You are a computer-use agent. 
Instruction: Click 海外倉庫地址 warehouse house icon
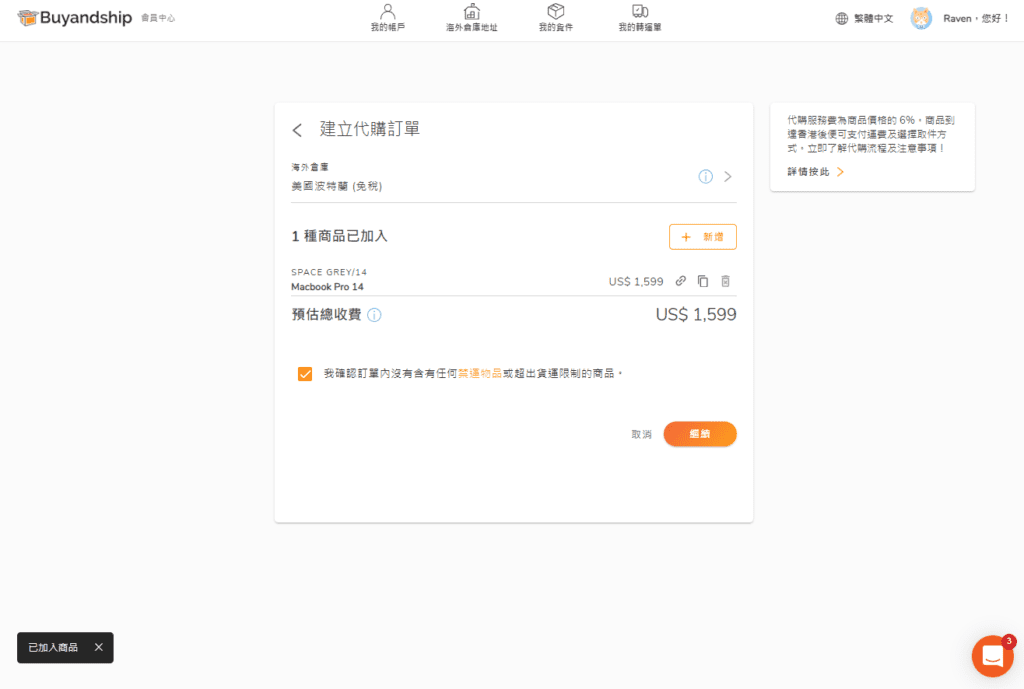point(471,12)
